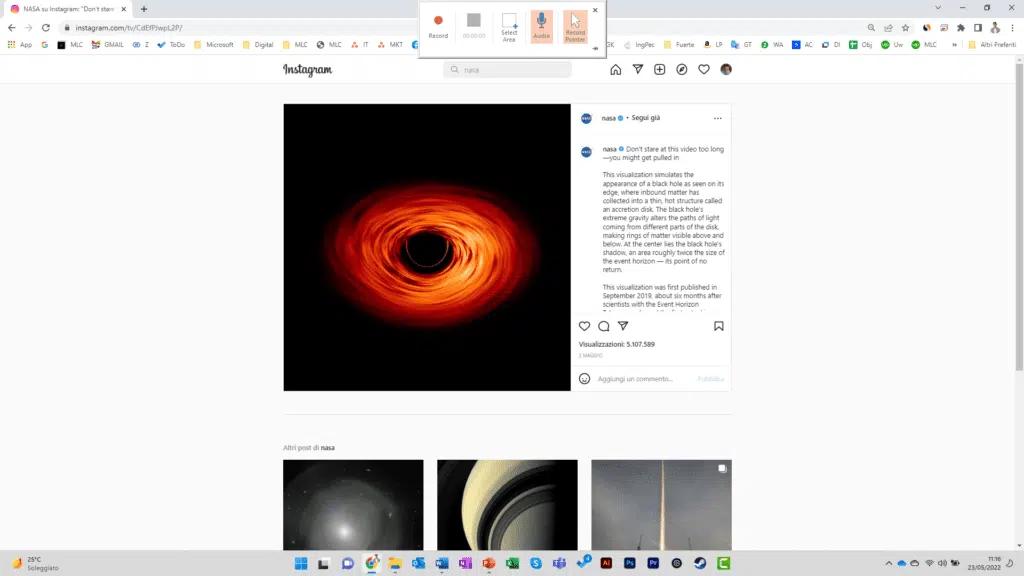Open activity heart icon in Instagram header
Image resolution: width=1024 pixels, height=576 pixels.
coord(704,70)
